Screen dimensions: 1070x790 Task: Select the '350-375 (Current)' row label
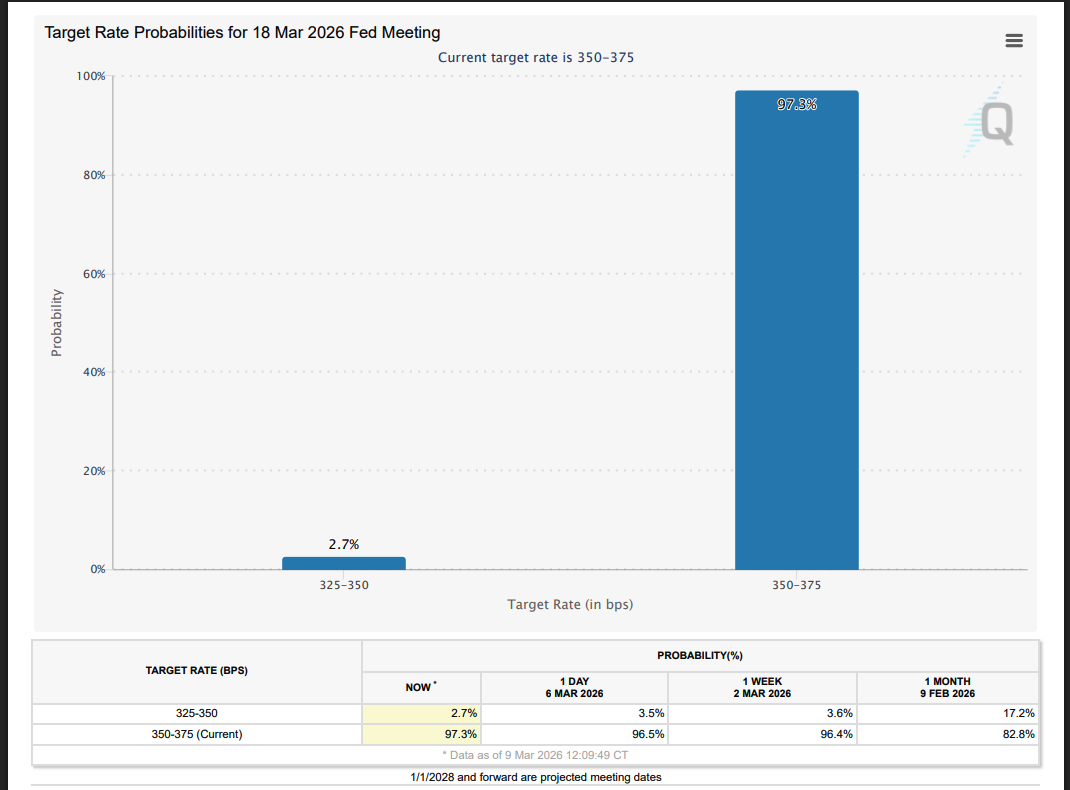196,734
